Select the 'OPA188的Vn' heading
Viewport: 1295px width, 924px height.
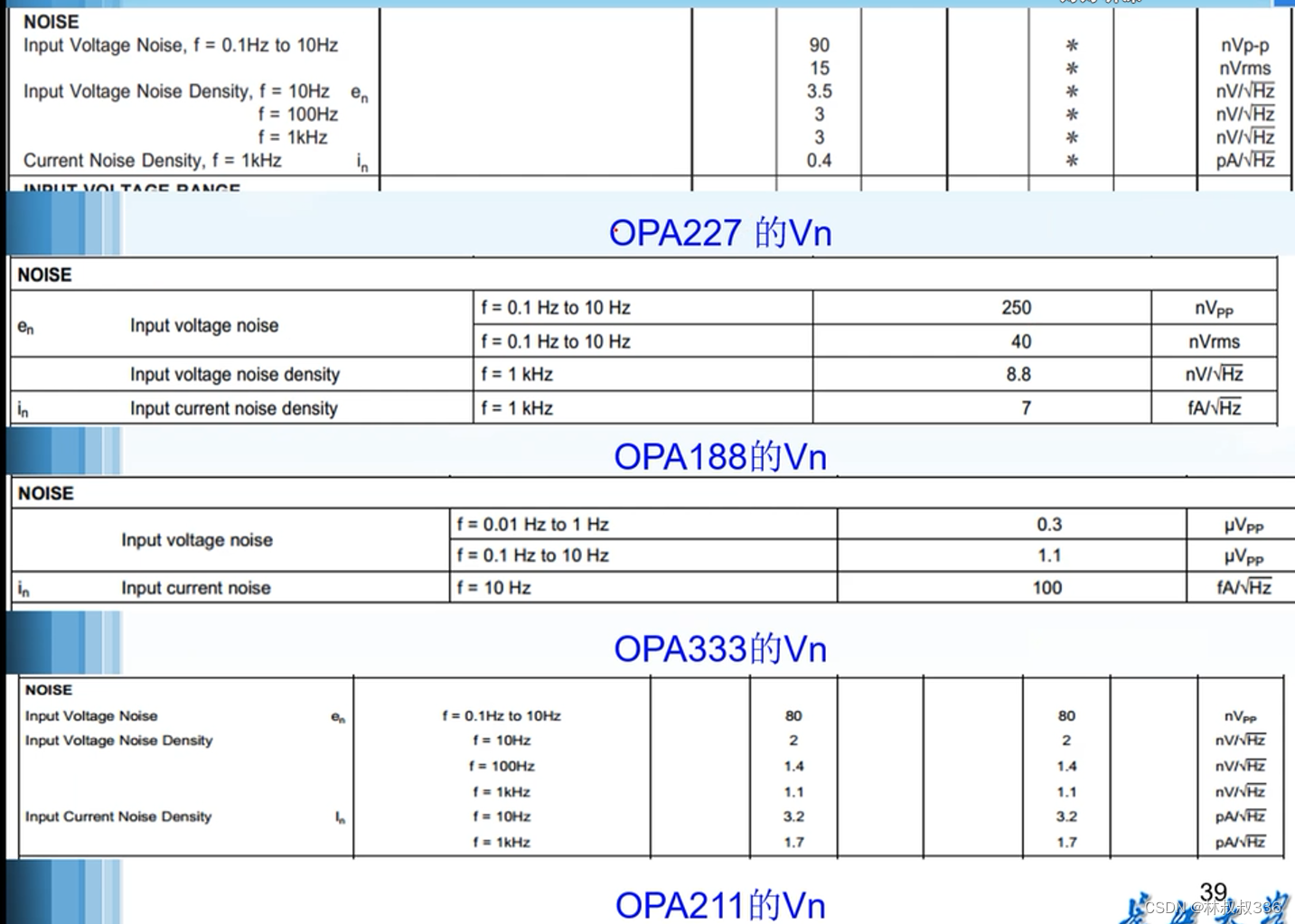click(x=720, y=457)
